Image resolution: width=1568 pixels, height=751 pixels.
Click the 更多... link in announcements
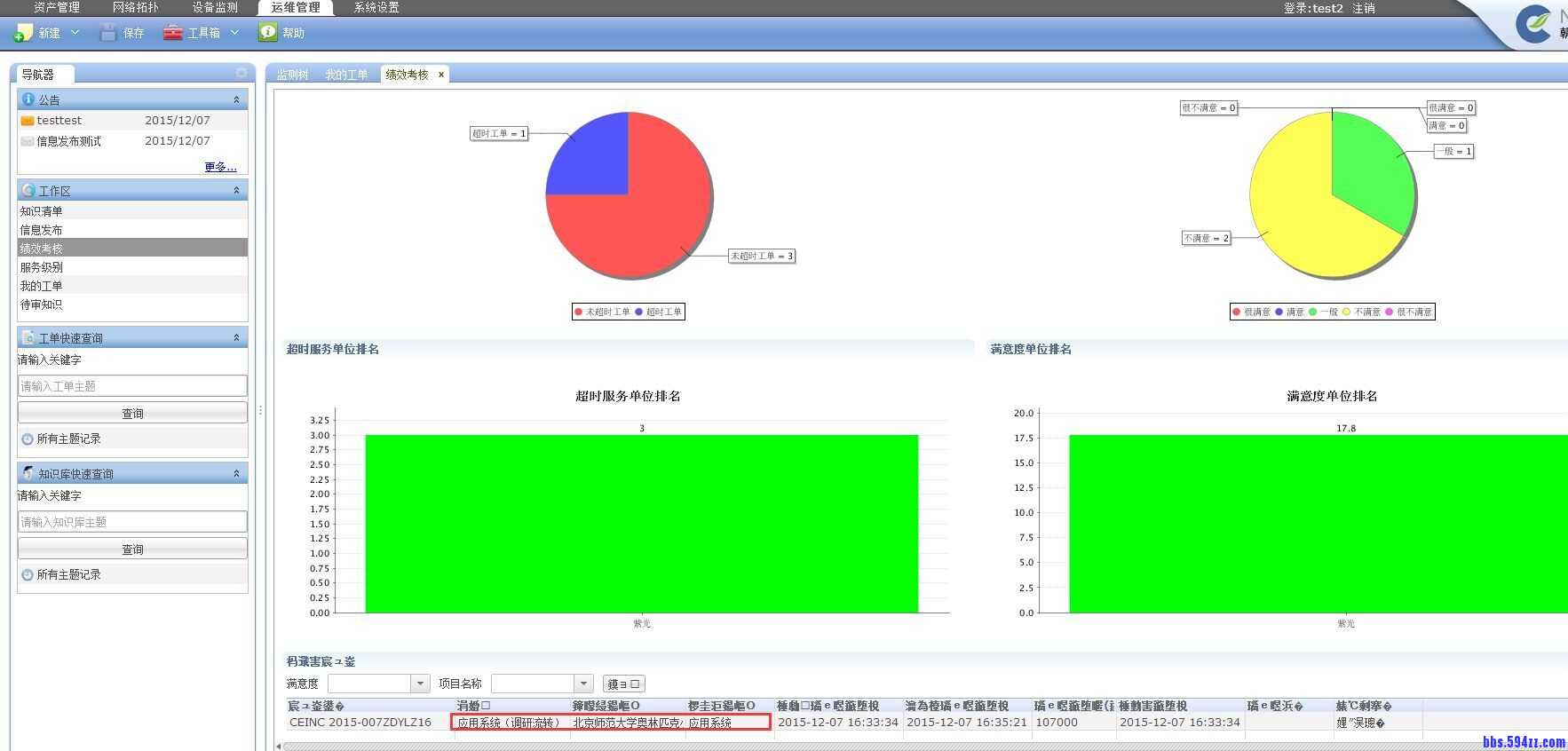[220, 167]
